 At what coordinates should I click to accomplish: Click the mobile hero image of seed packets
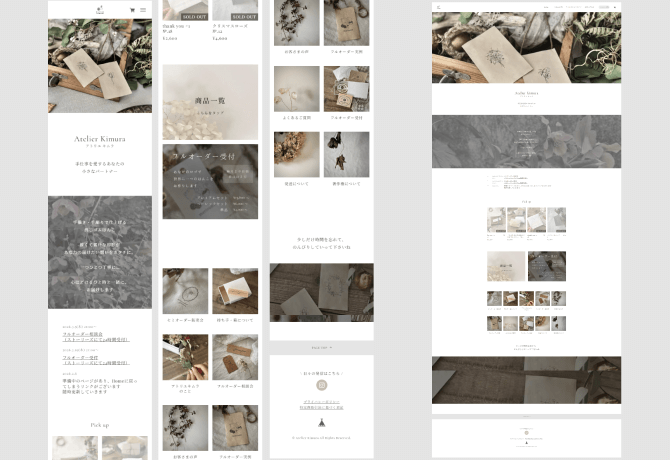pos(100,65)
